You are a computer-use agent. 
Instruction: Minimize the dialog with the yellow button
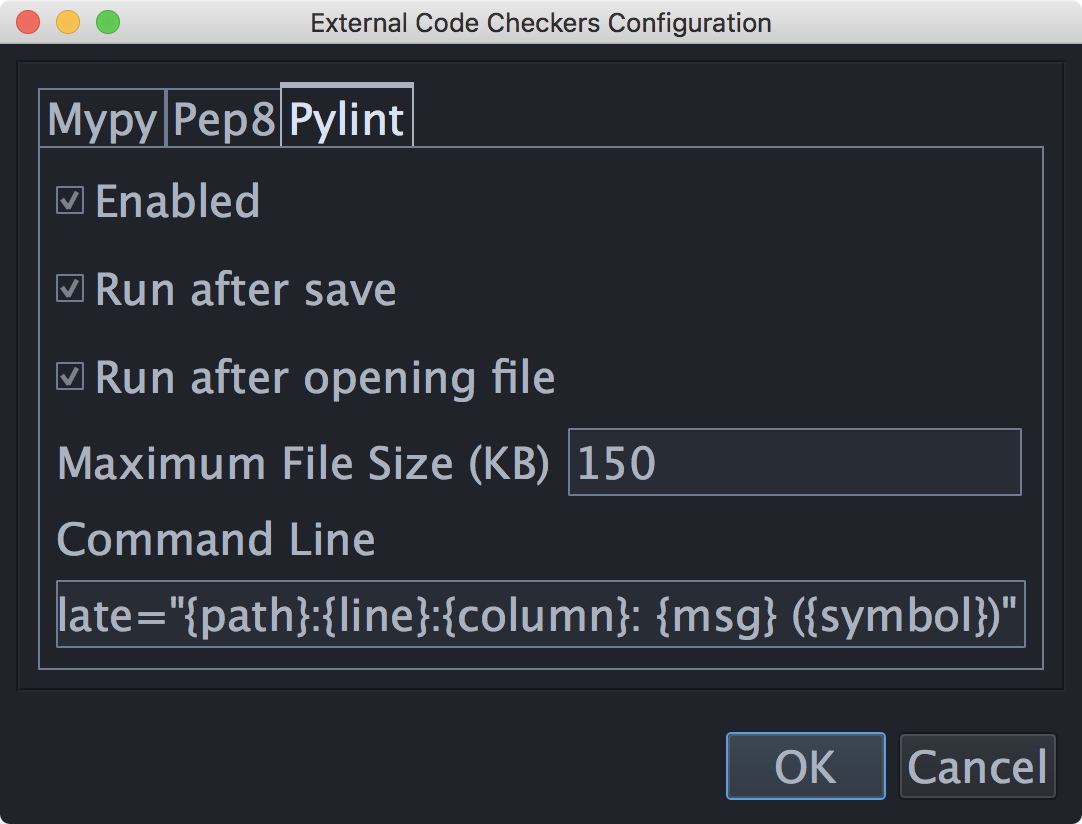click(x=68, y=22)
